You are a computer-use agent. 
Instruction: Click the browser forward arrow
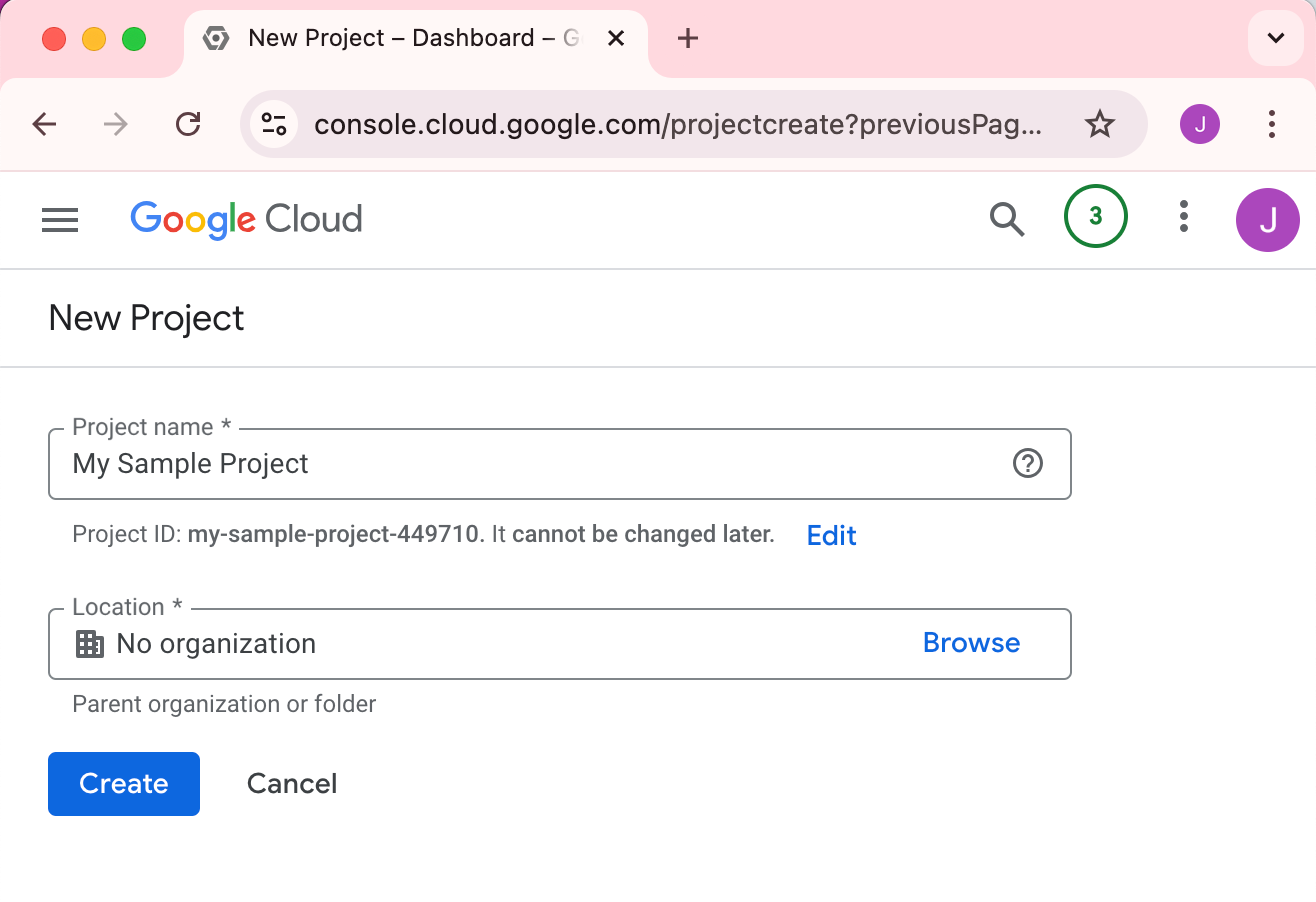point(116,124)
